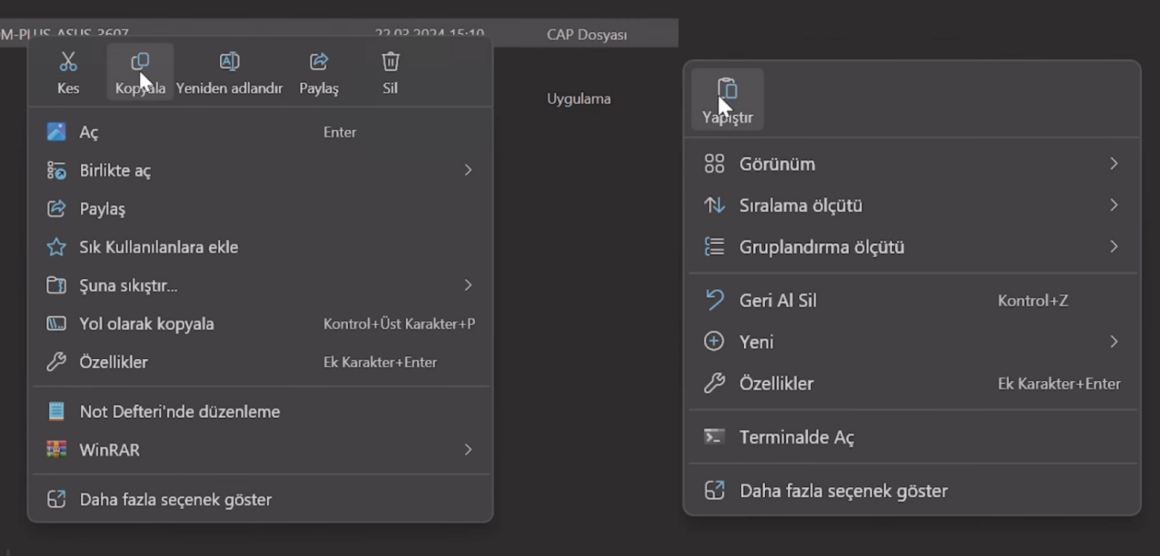Select Terminalde Aç option
1160x556 pixels.
796,437
